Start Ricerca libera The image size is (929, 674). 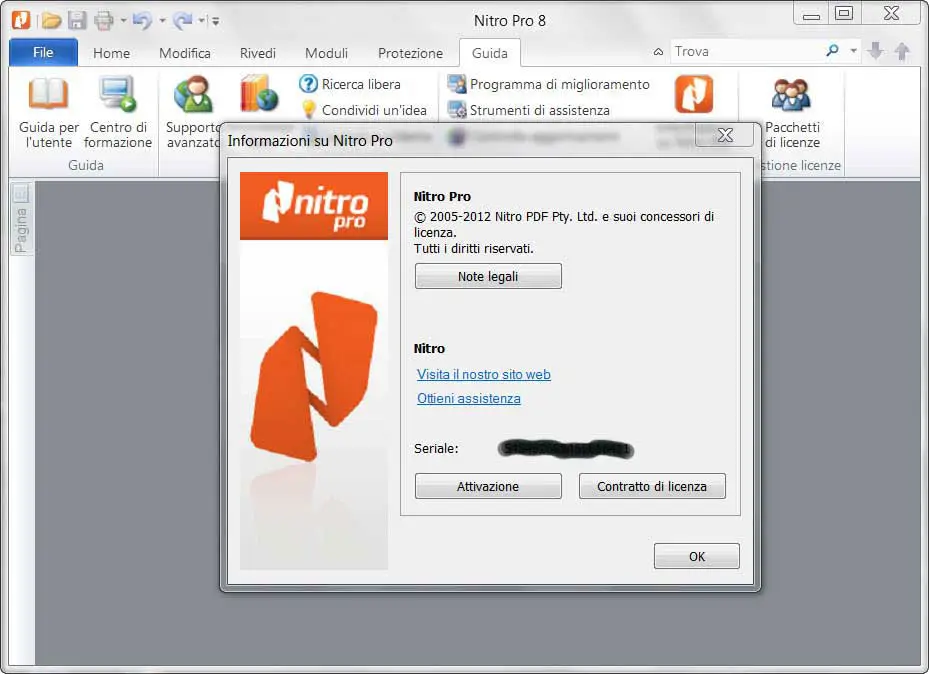[350, 84]
